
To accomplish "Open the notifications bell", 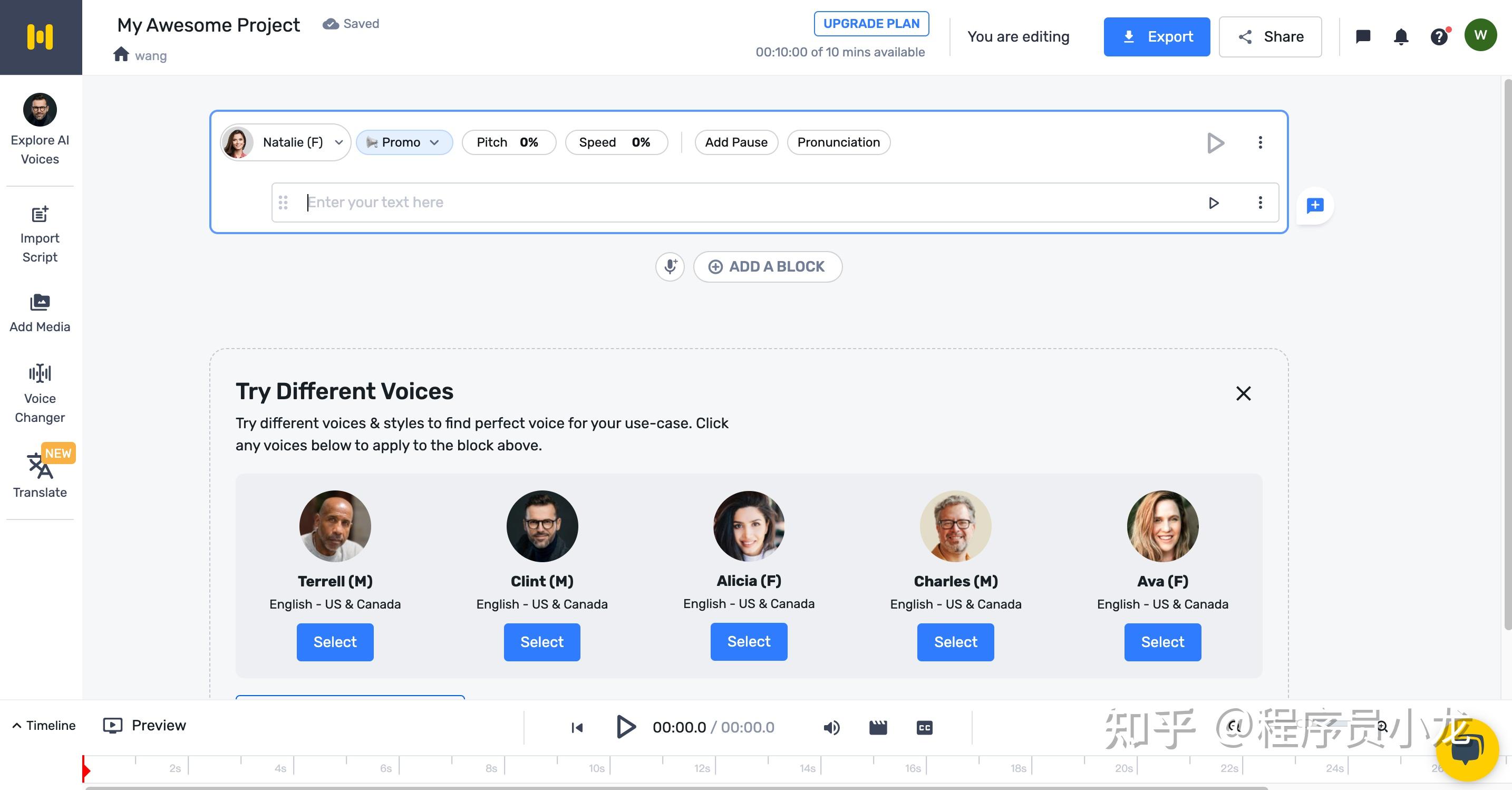I will [1400, 37].
